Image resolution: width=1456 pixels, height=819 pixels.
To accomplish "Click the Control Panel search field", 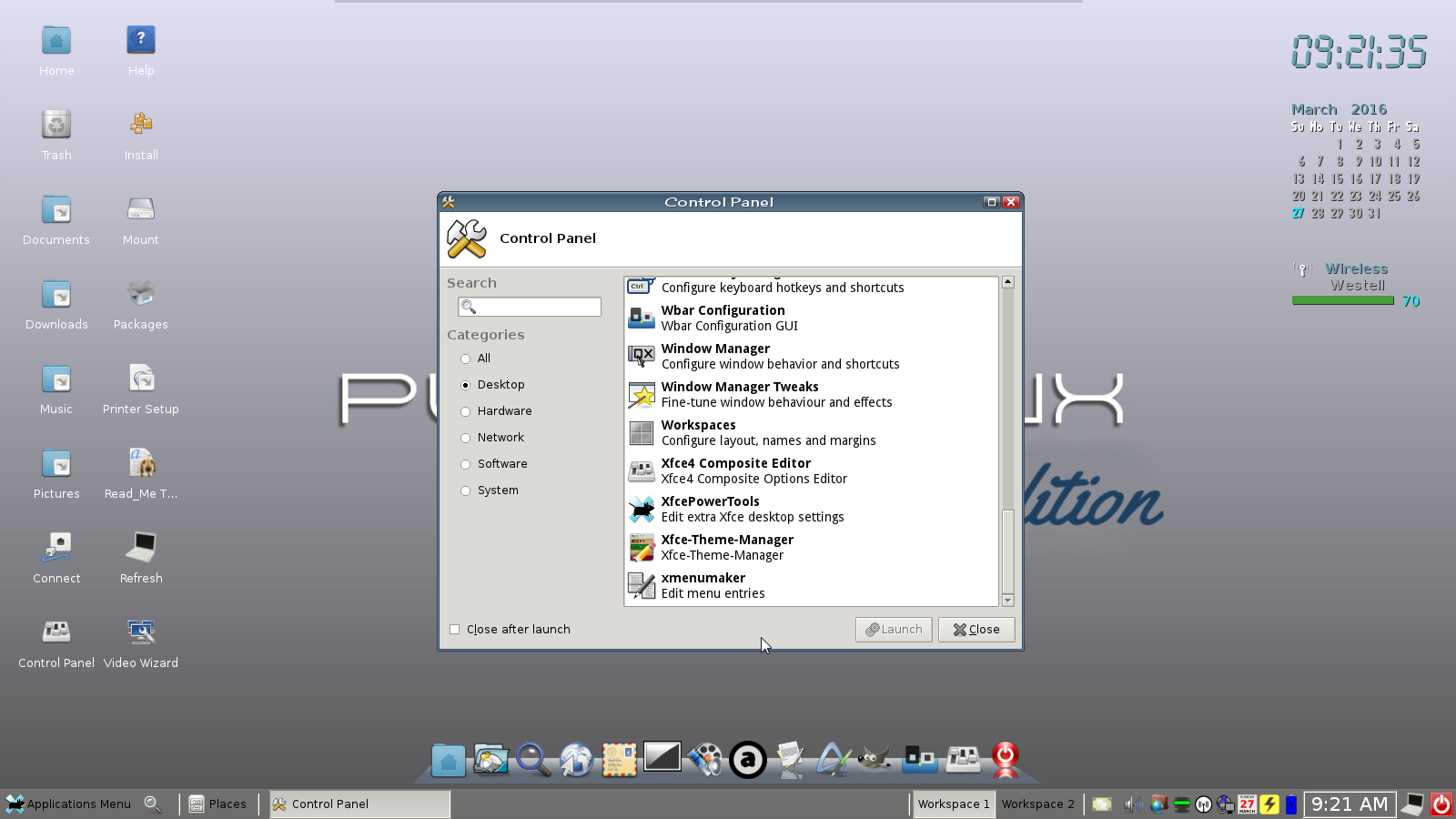I will pyautogui.click(x=530, y=307).
